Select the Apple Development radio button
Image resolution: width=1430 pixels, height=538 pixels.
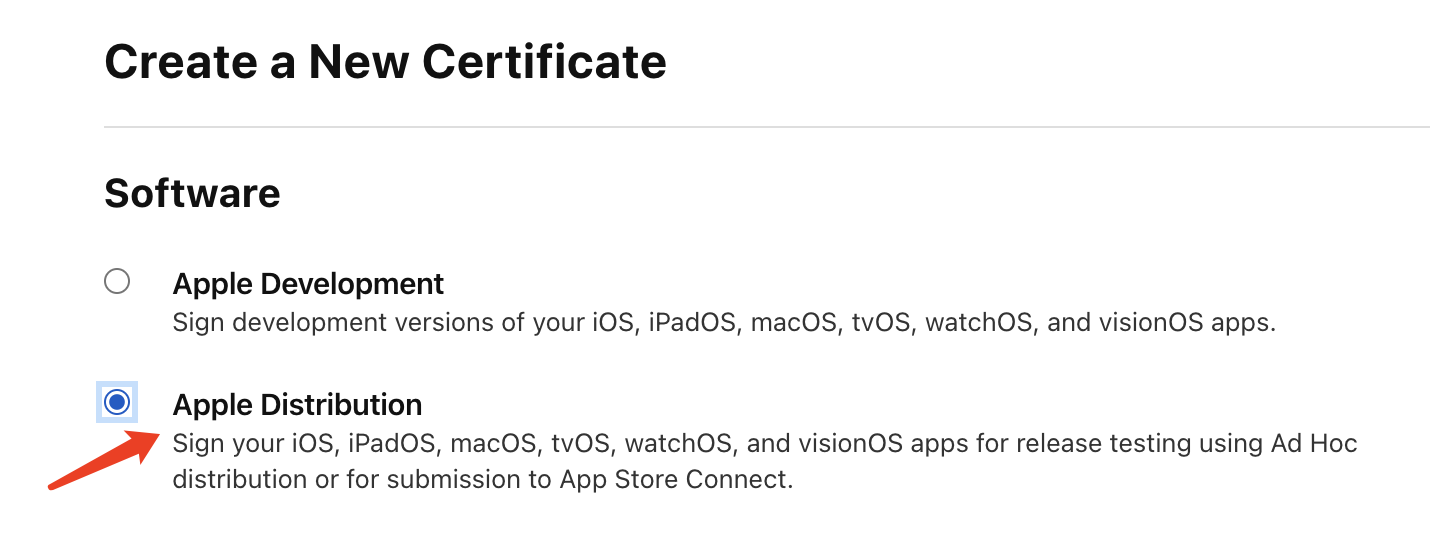(117, 282)
